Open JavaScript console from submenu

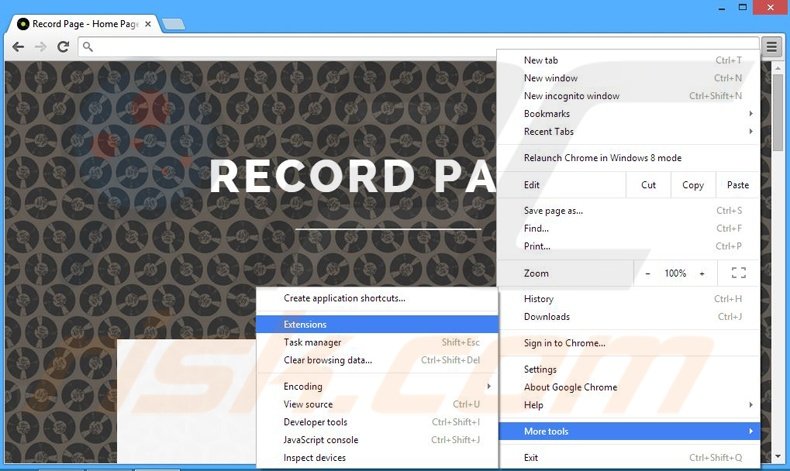[377, 440]
